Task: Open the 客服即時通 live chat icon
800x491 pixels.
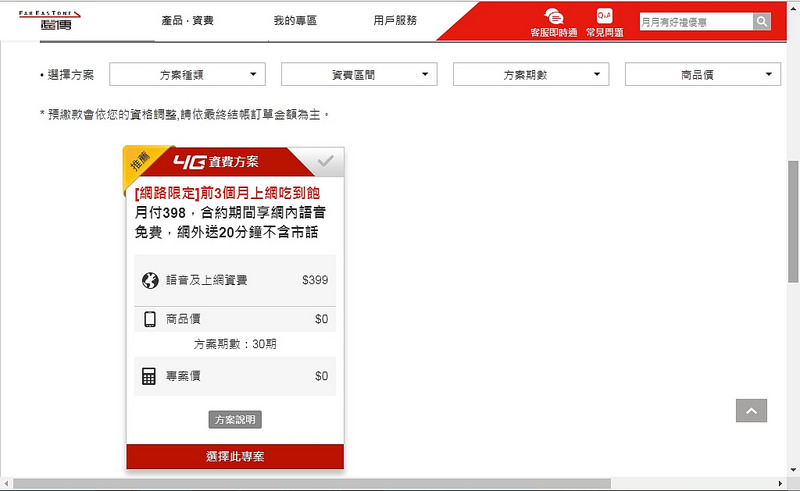Action: tap(553, 17)
